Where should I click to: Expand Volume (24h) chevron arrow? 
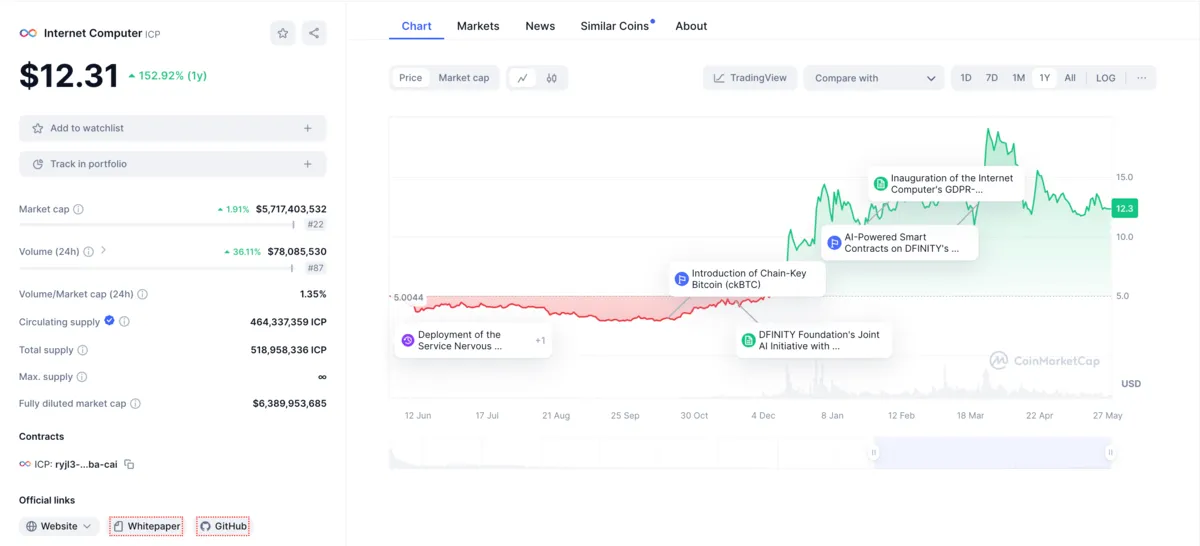pos(104,251)
